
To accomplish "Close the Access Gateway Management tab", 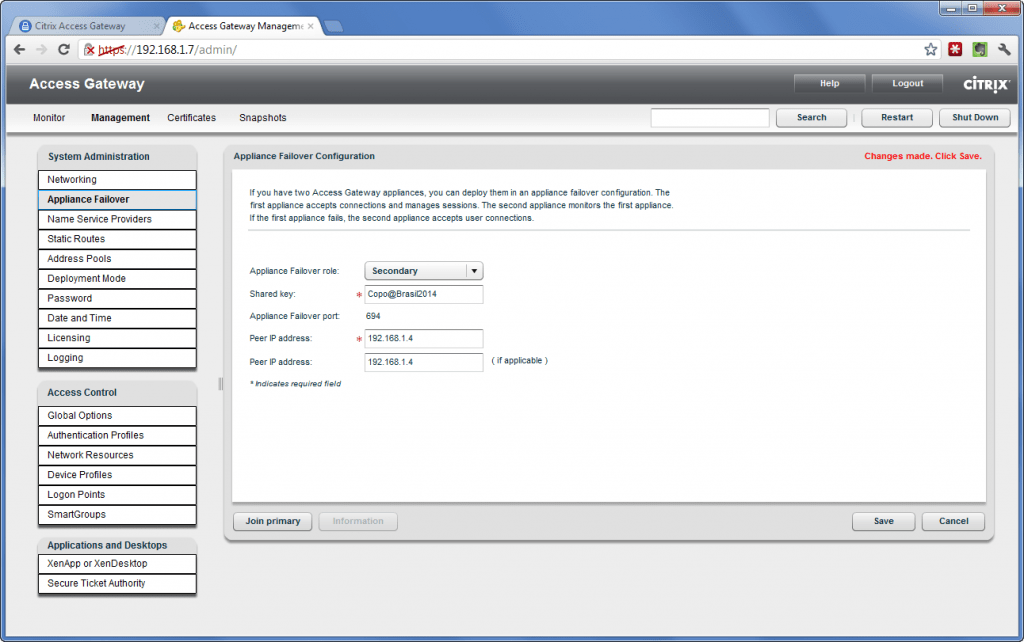I will click(310, 26).
